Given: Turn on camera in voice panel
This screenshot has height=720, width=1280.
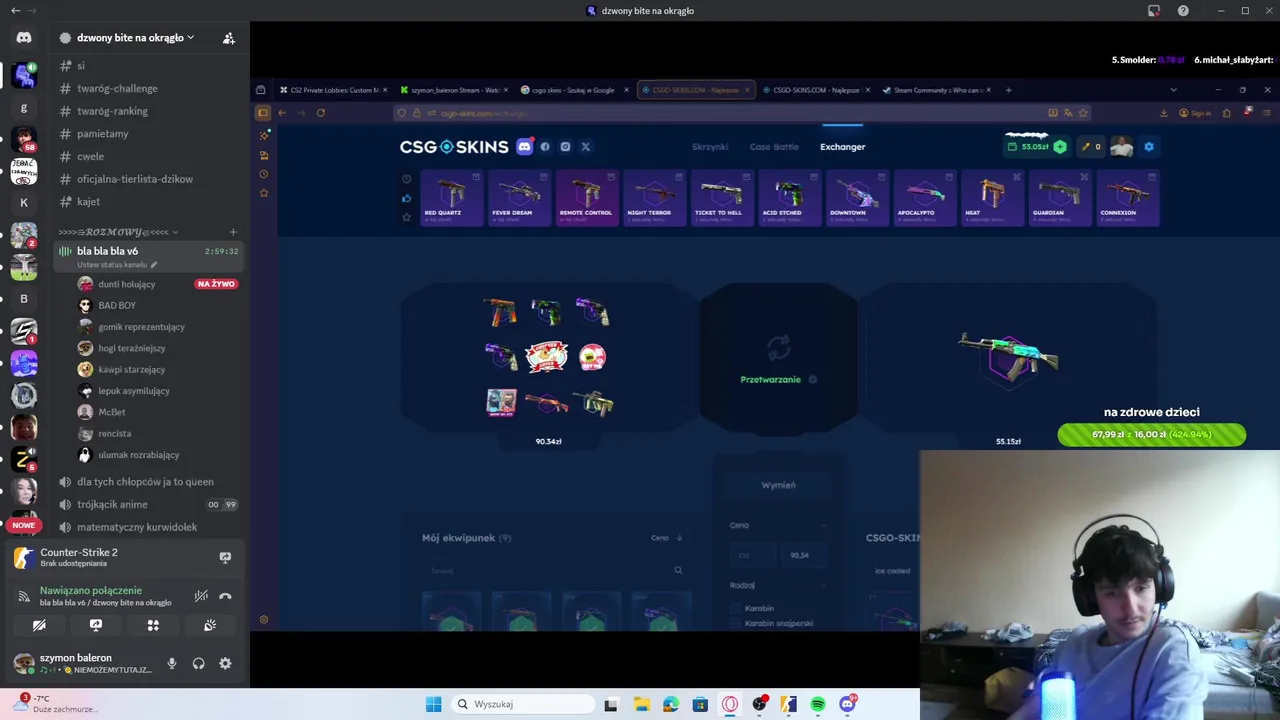Looking at the screenshot, I should click(x=39, y=625).
